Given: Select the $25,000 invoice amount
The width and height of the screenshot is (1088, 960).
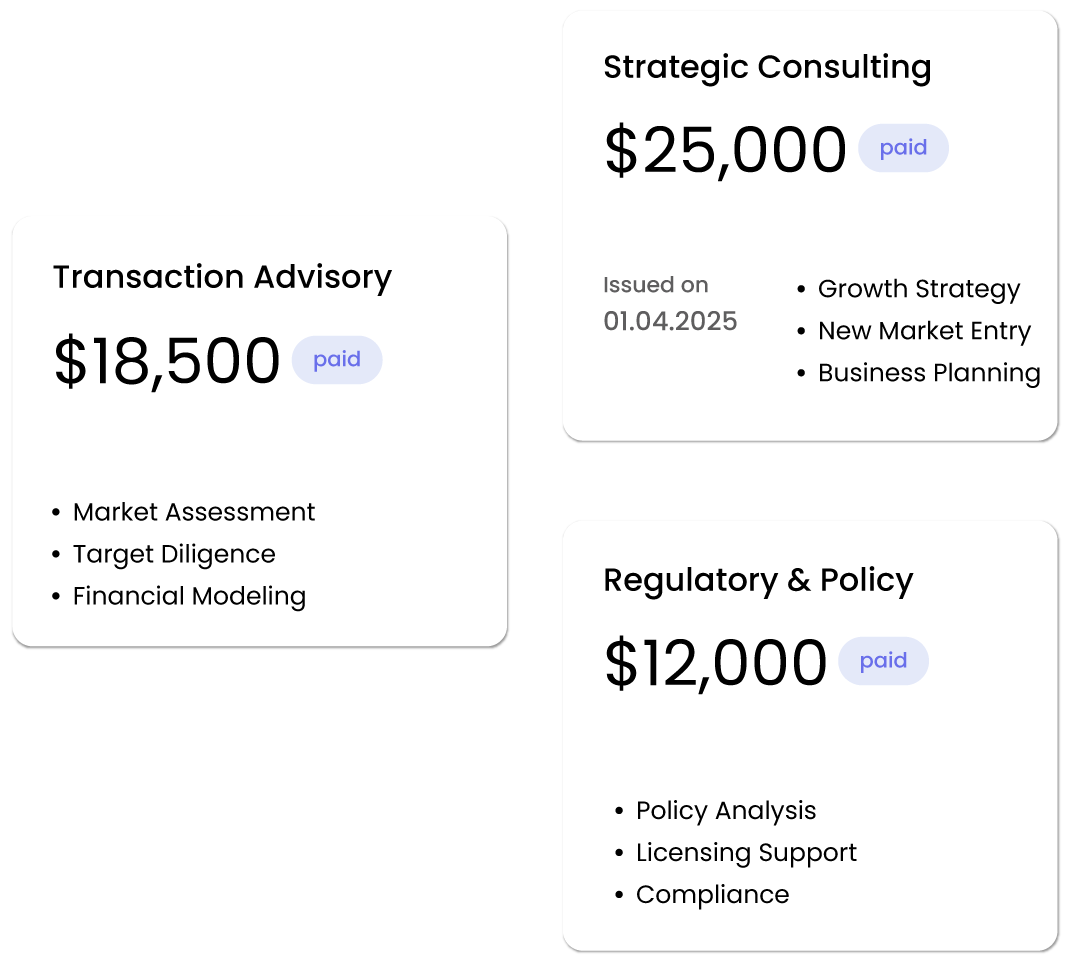Looking at the screenshot, I should coord(725,150).
